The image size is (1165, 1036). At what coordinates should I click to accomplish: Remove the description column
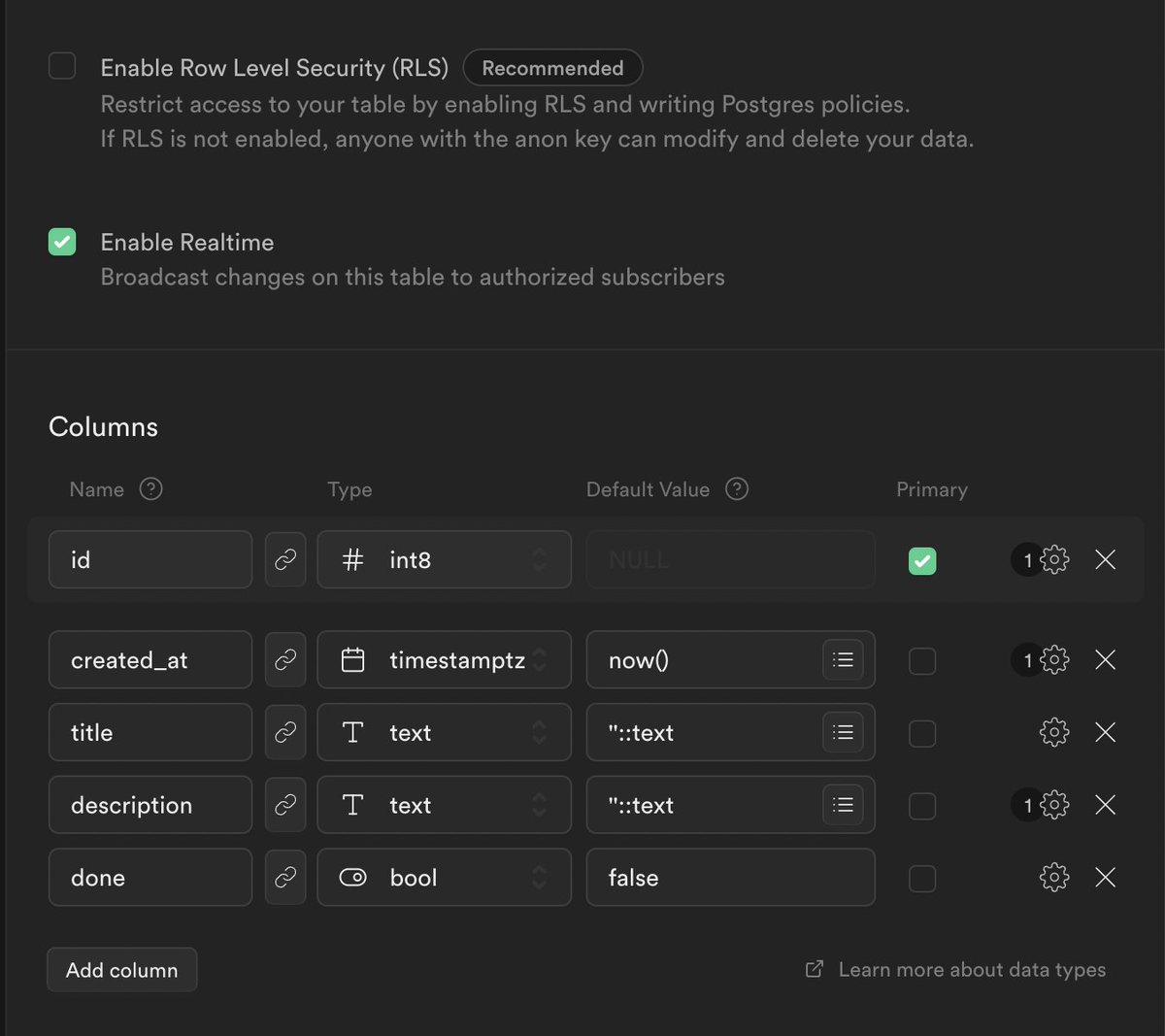[1105, 805]
